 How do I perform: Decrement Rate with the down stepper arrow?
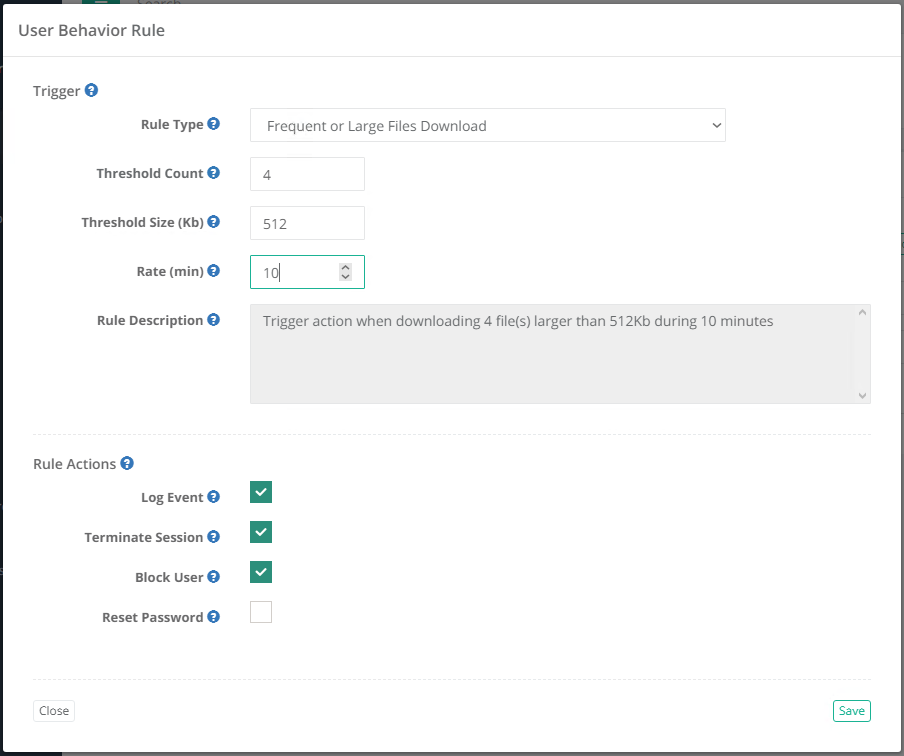click(x=345, y=277)
